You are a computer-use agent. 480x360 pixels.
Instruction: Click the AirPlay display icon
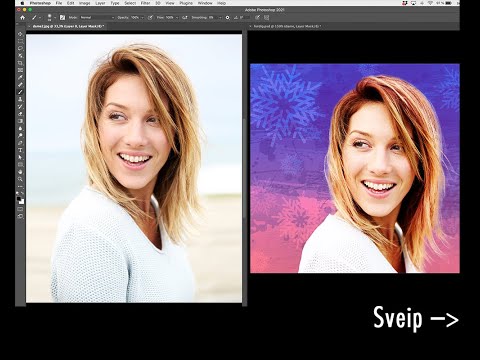coord(414,3)
